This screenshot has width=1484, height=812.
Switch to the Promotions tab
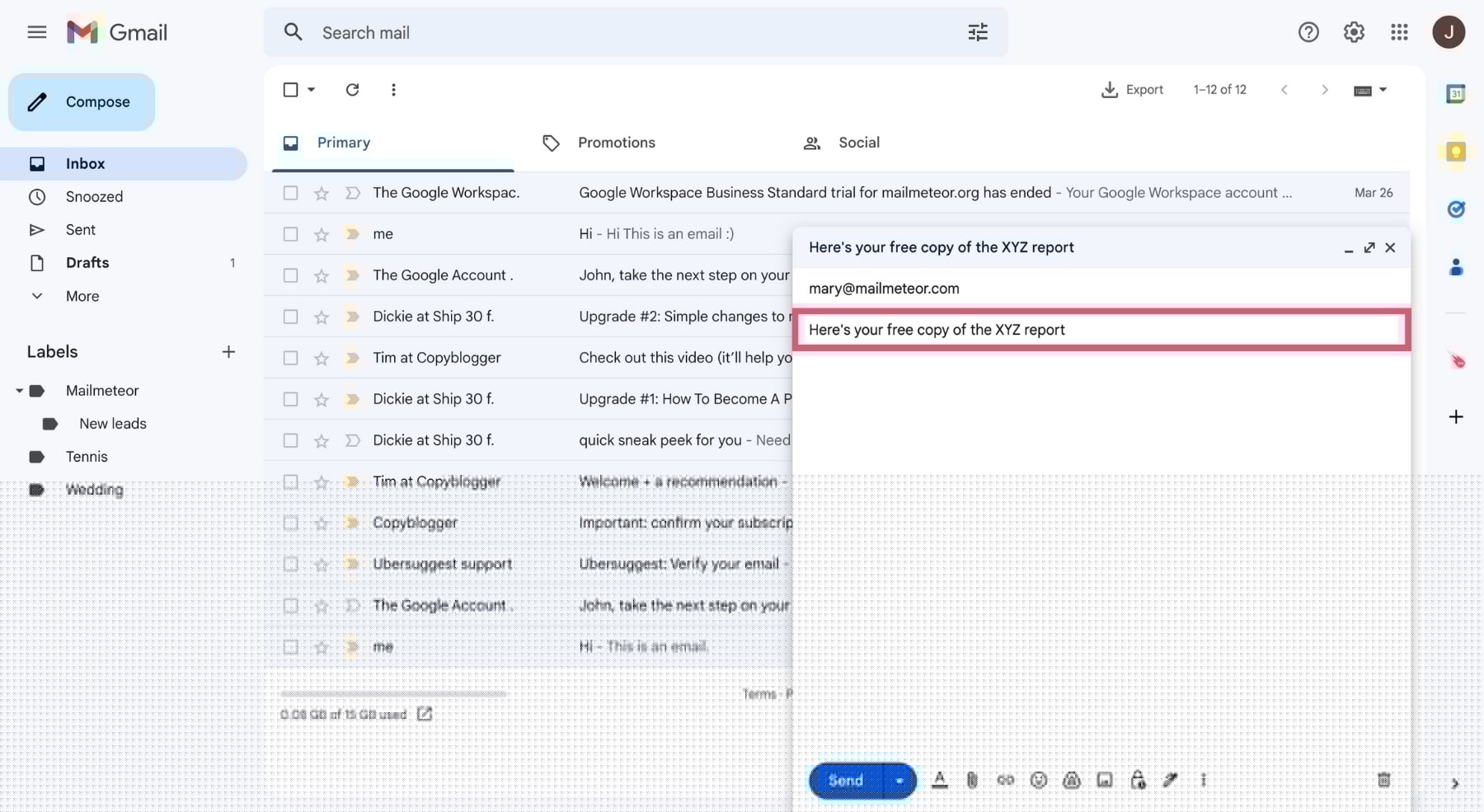click(616, 143)
